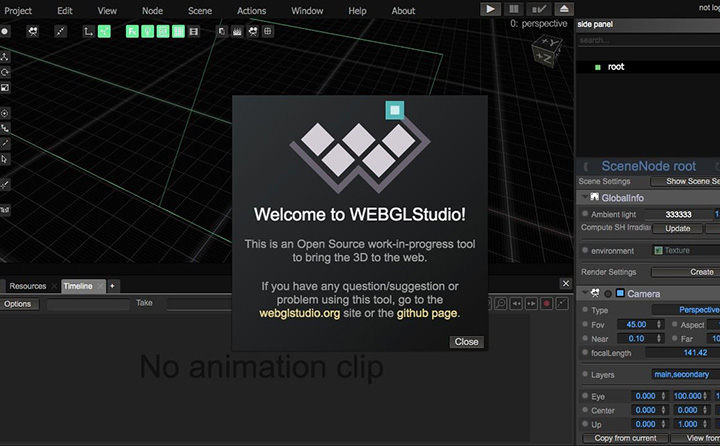Open the Scene menu
Image resolution: width=720 pixels, height=446 pixels.
[200, 11]
